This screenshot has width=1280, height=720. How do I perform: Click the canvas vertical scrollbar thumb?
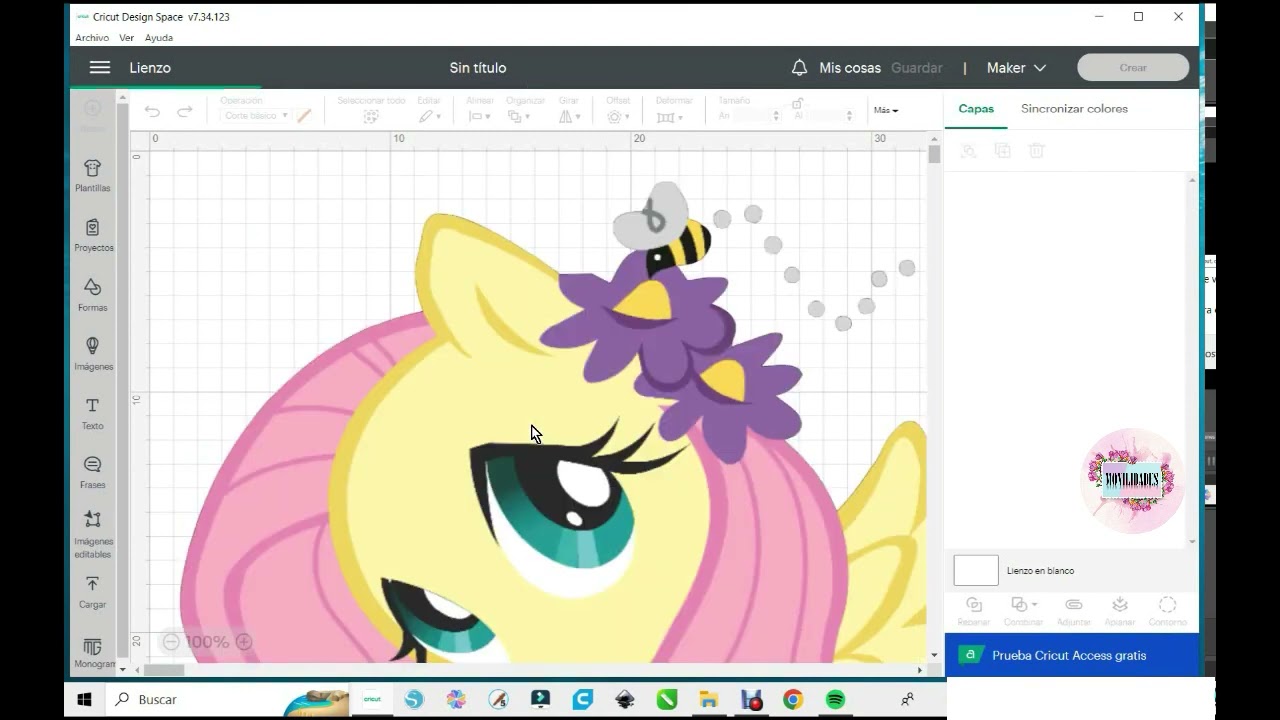coord(934,155)
